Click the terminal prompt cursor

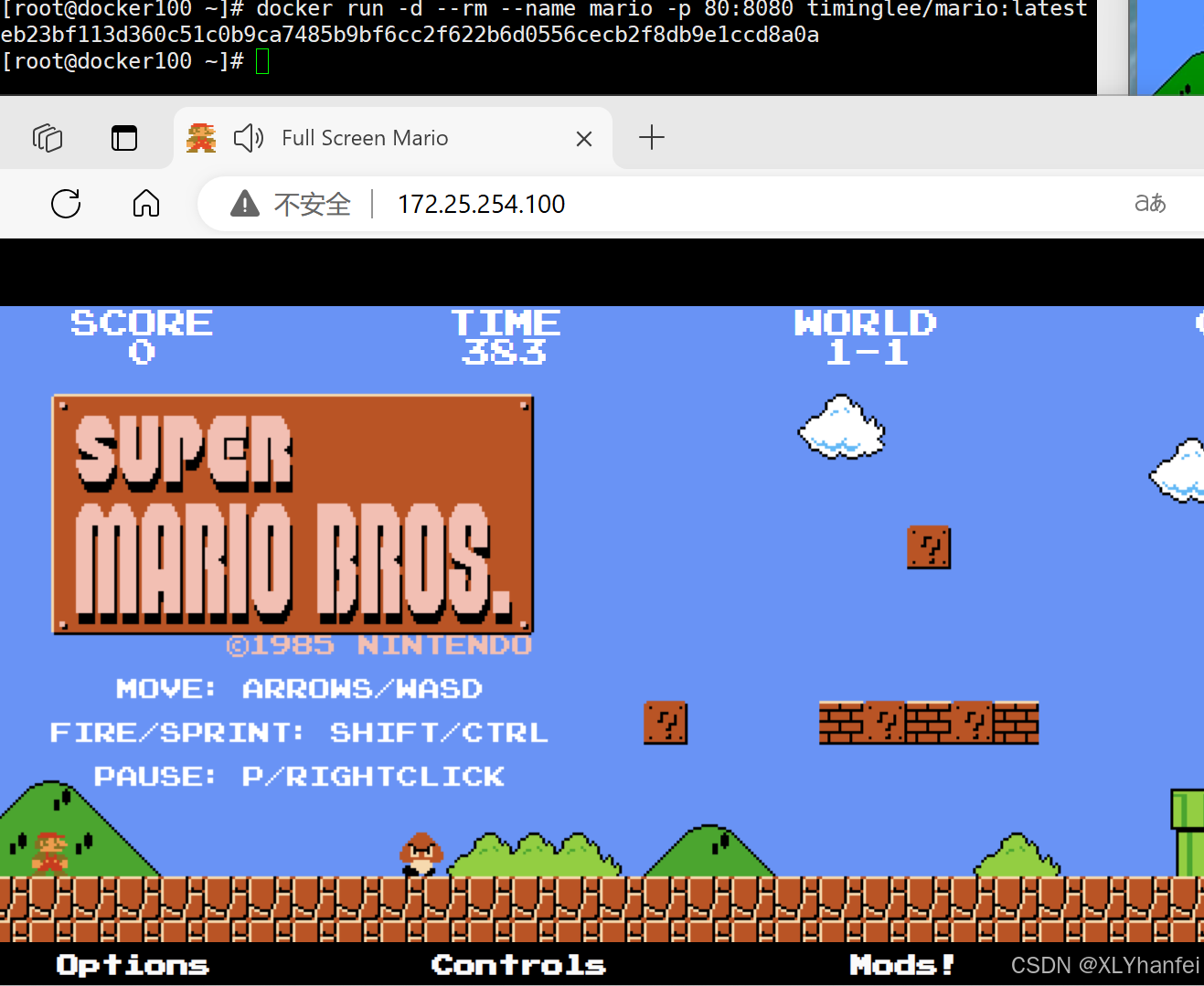pos(262,61)
